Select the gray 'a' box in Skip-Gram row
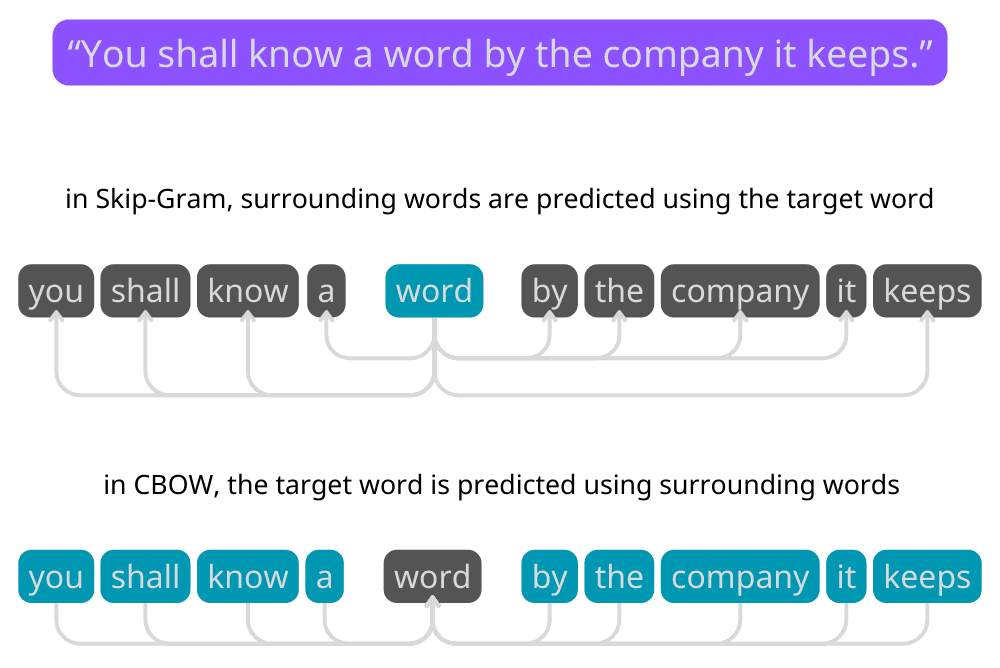The height and width of the screenshot is (668, 1000). pos(326,291)
